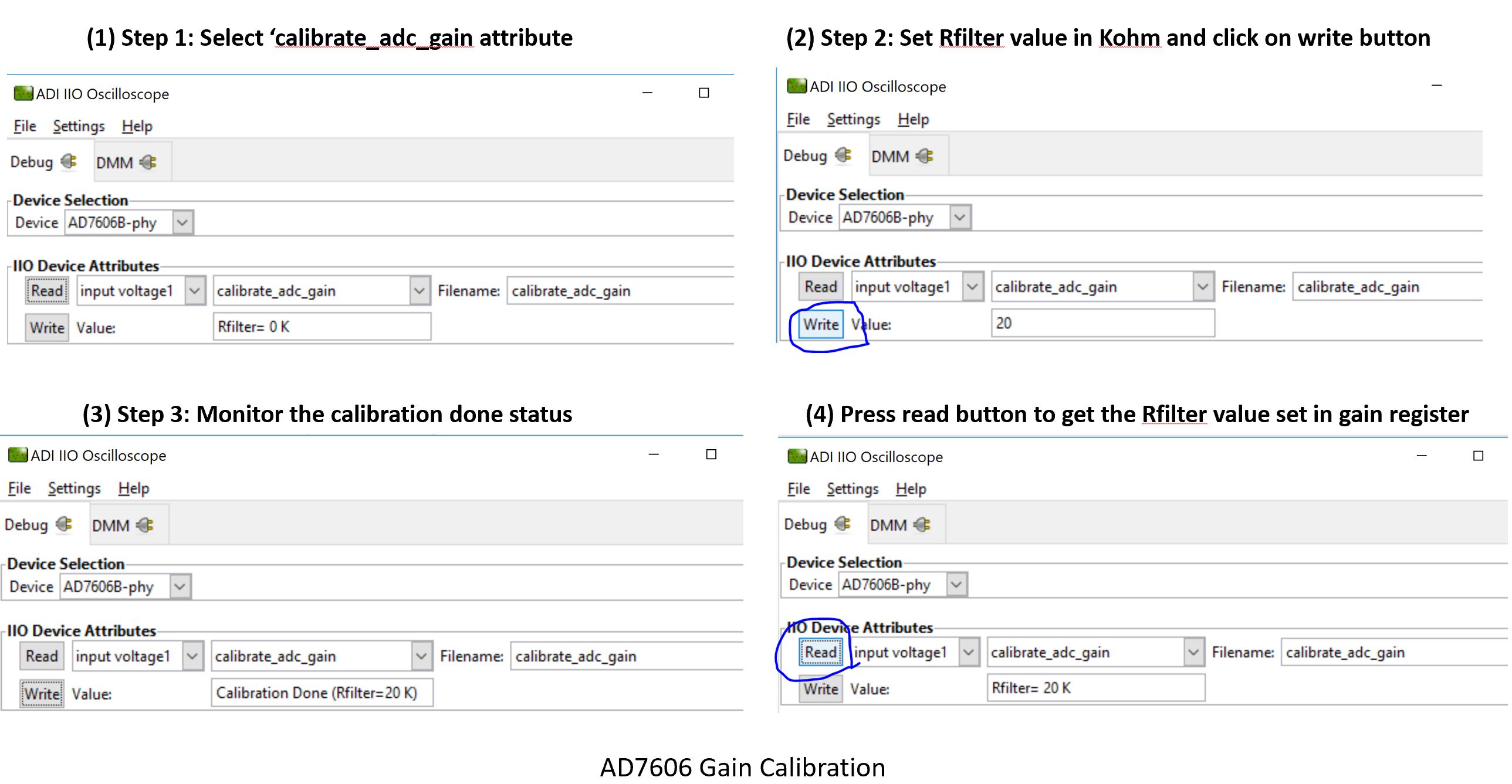This screenshot has height=784, width=1512.
Task: Open the Help menu in Step 4 window
Action: 911,489
